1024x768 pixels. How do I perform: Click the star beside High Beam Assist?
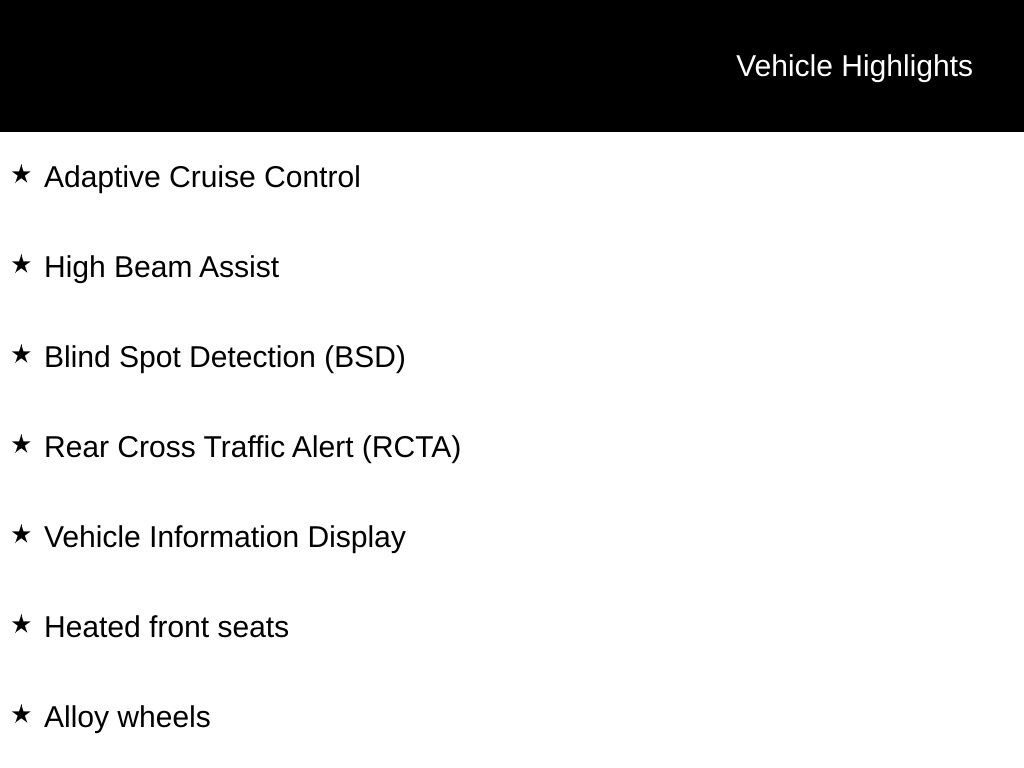coord(22,264)
